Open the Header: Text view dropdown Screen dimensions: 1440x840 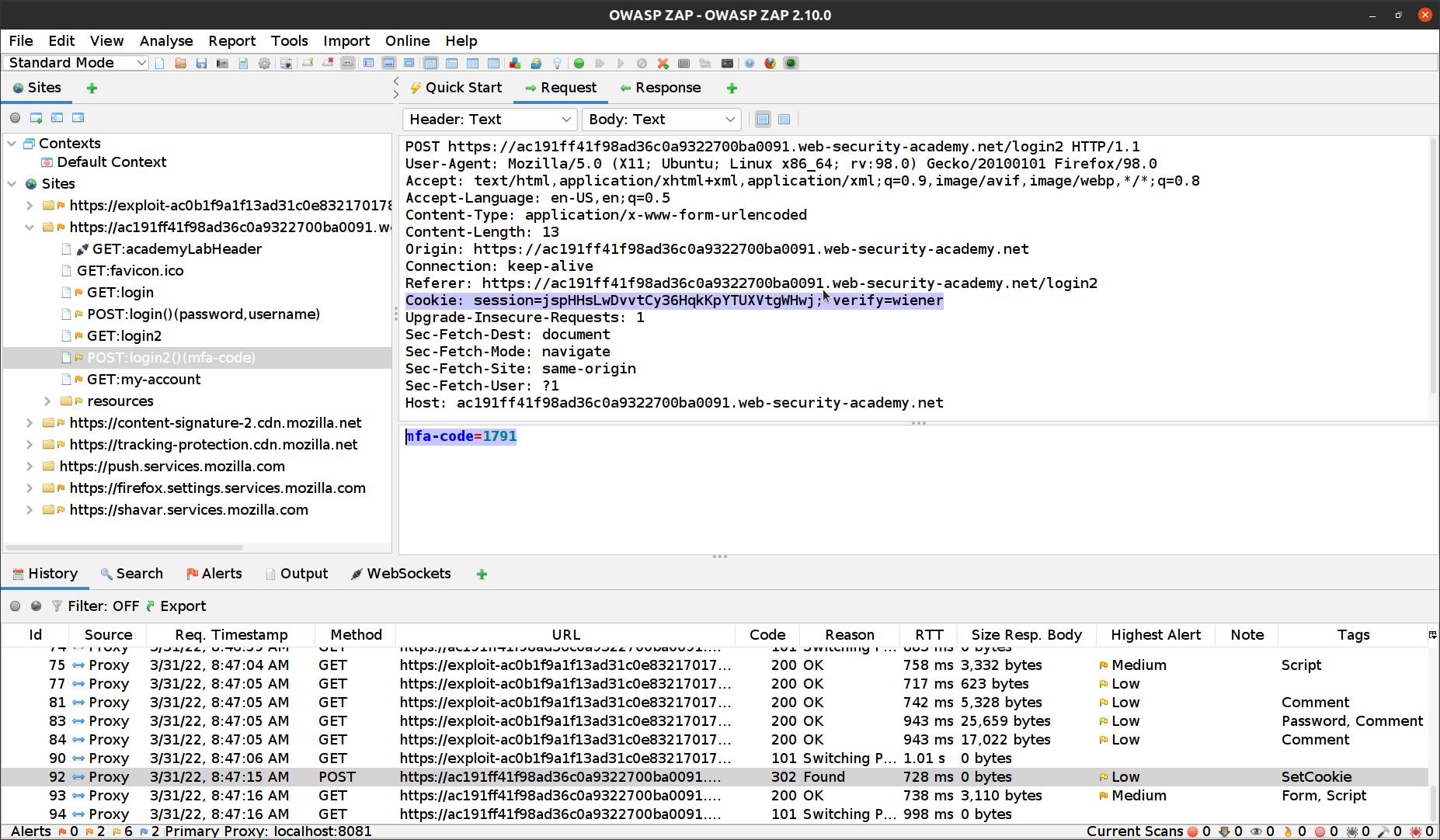[x=489, y=120]
